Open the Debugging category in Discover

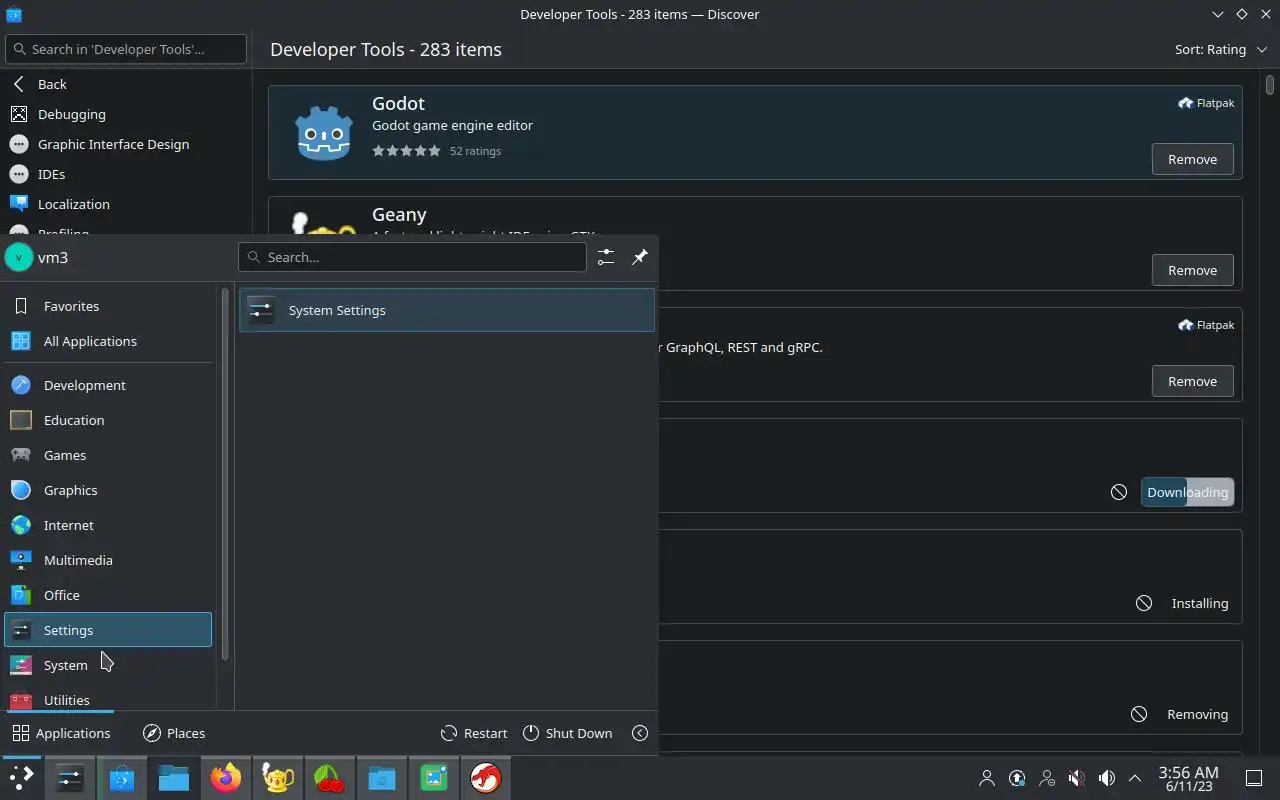[x=126, y=114]
